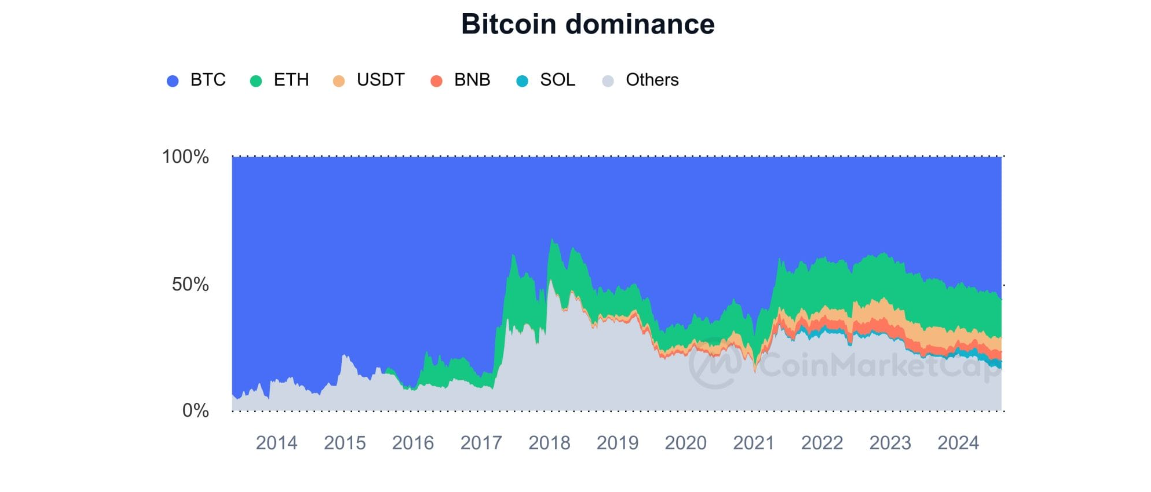
Task: Click the 50% y-axis label
Action: [190, 285]
